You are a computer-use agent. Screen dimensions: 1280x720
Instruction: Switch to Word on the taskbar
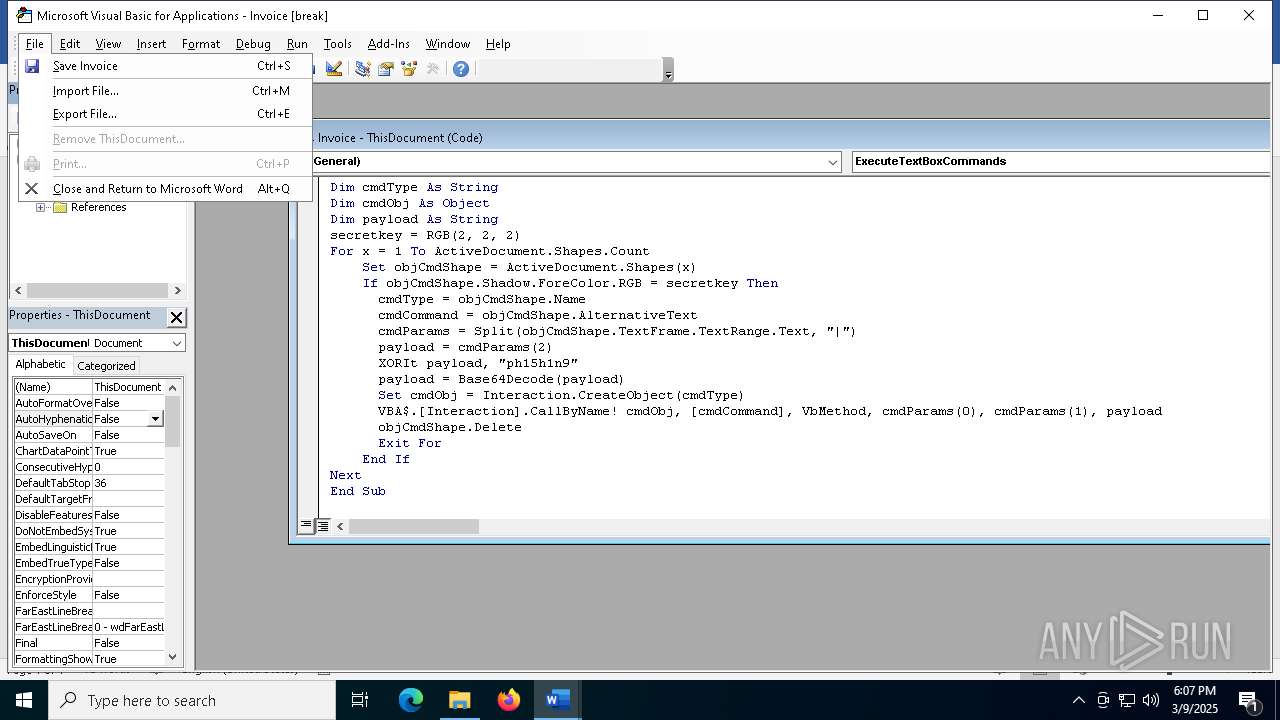558,700
